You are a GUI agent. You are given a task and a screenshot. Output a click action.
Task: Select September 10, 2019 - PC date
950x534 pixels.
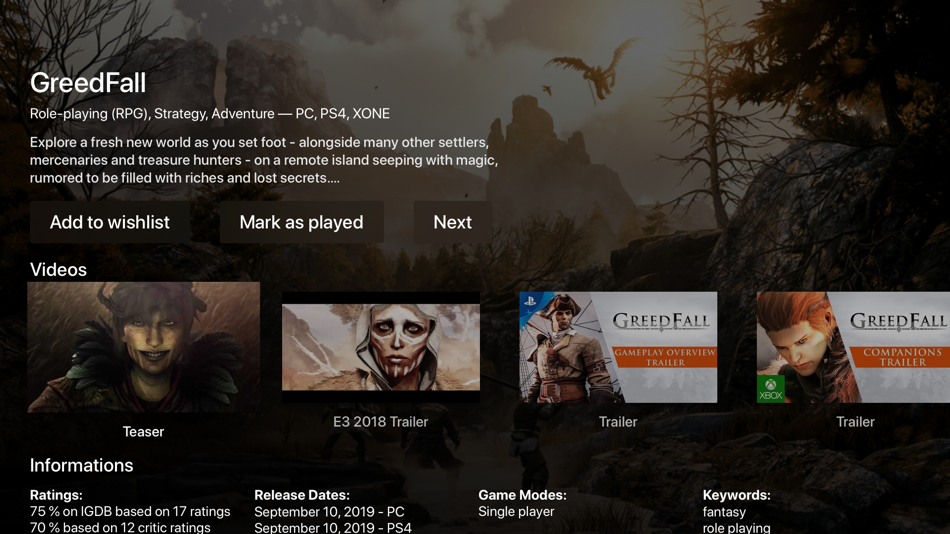pos(329,512)
